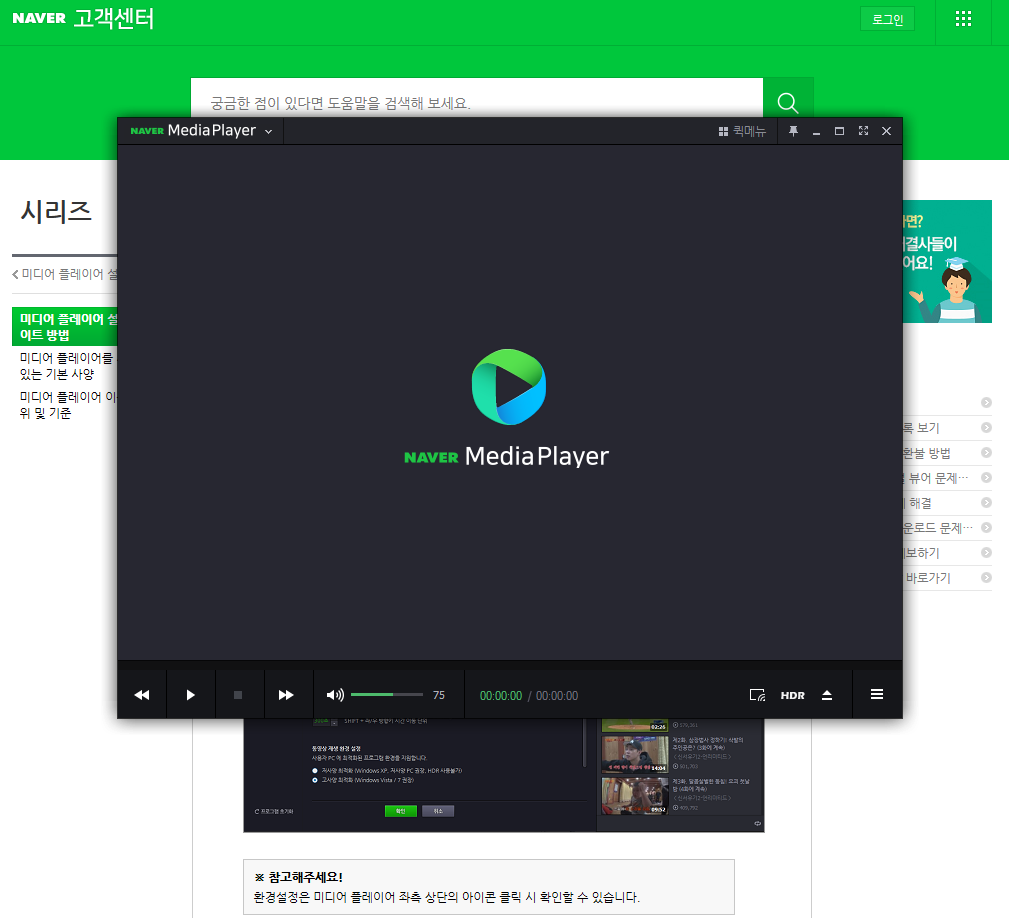Open the 운로드 문제 sidebar link
The image size is (1009, 918).
[938, 528]
